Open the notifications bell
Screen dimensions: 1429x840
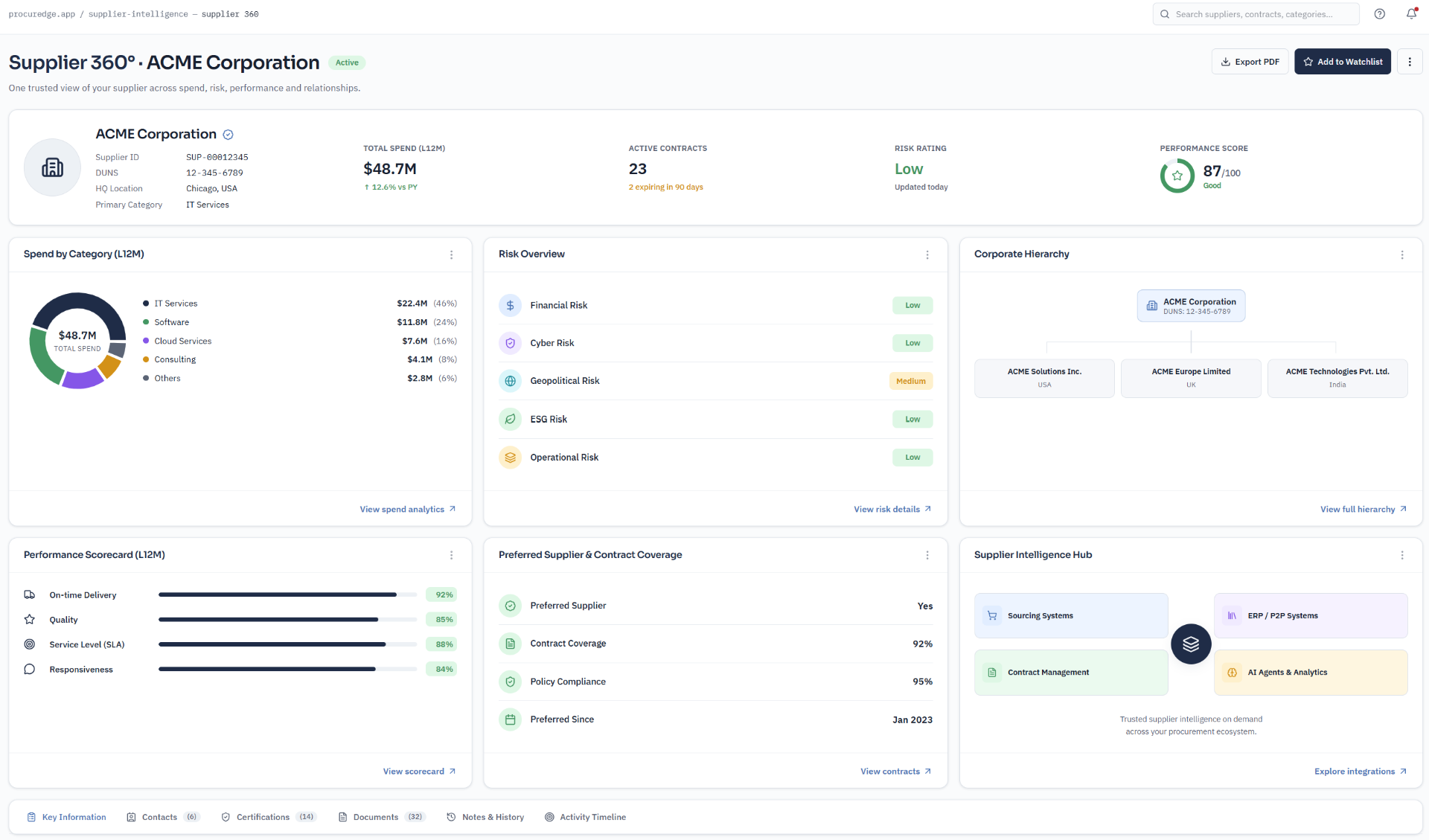(1410, 14)
